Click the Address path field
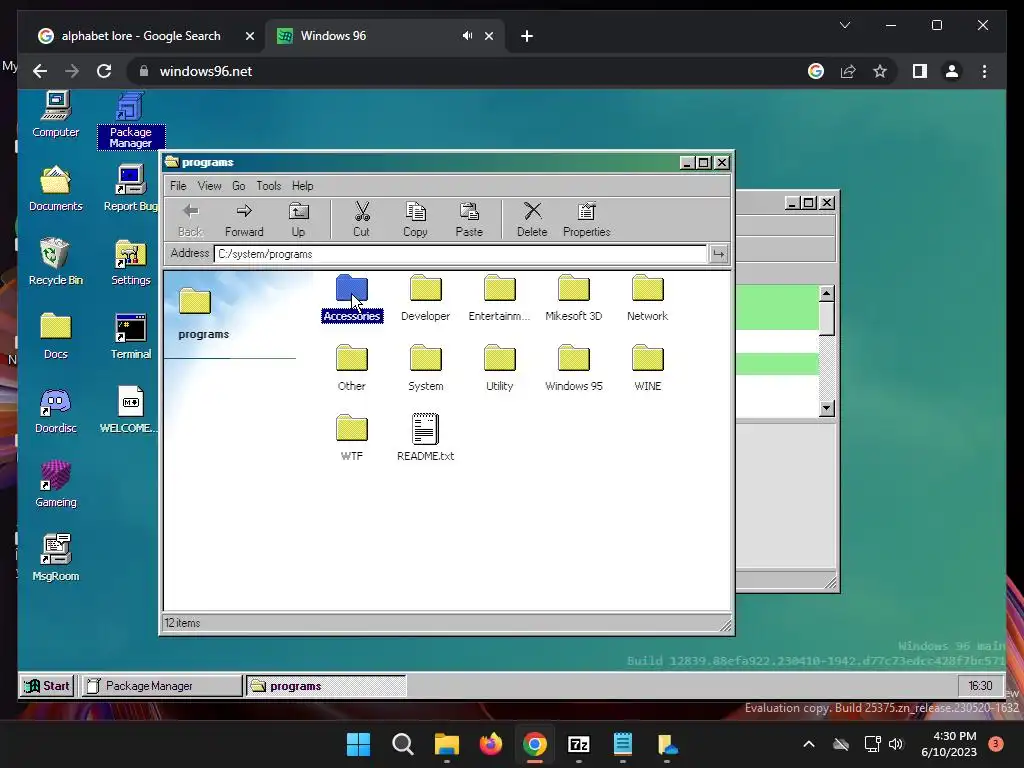Screen dimensions: 1024x768 (460, 254)
